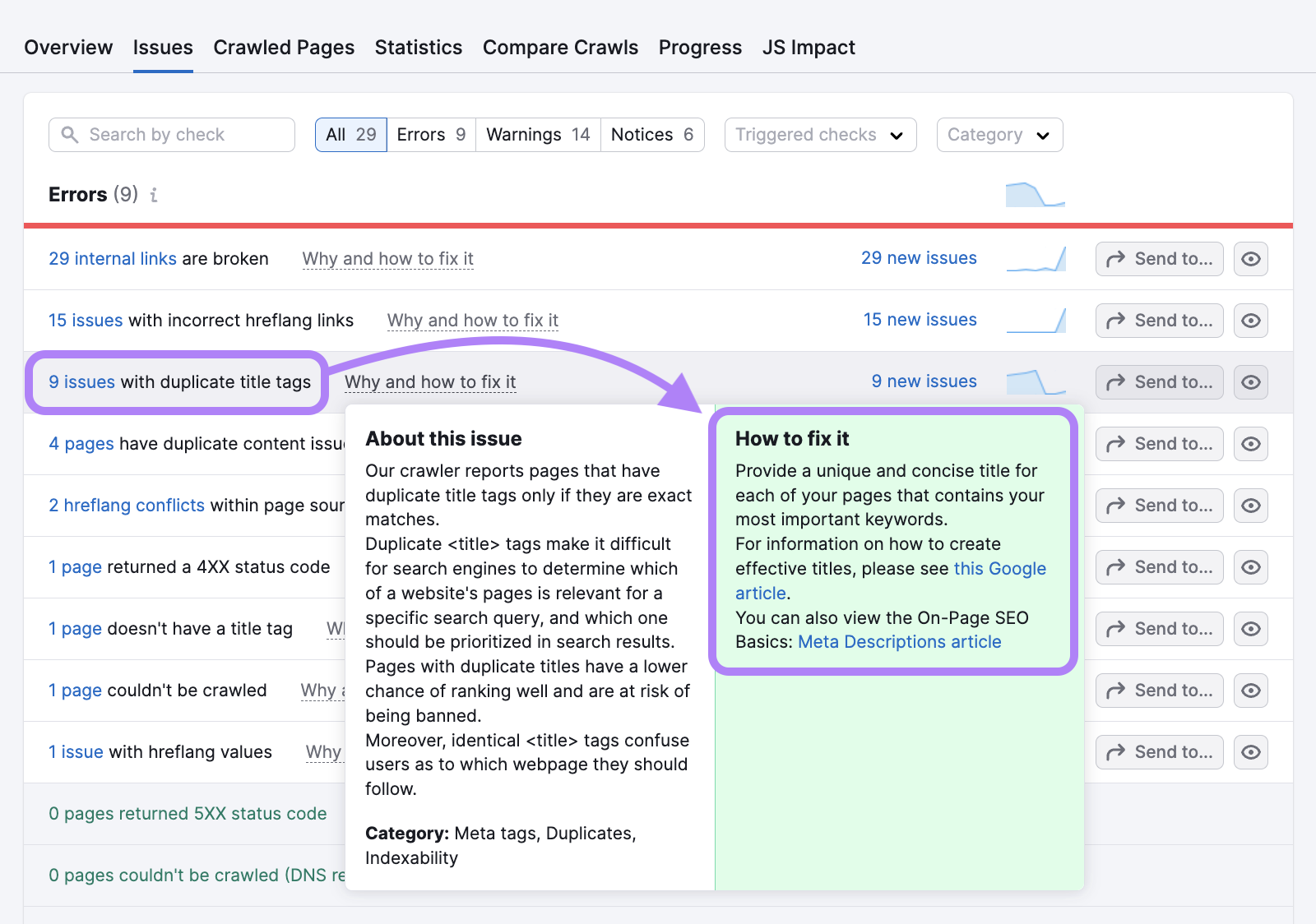Go to the Compare Crawls tab
Viewport: 1316px width, 924px height.
(560, 48)
